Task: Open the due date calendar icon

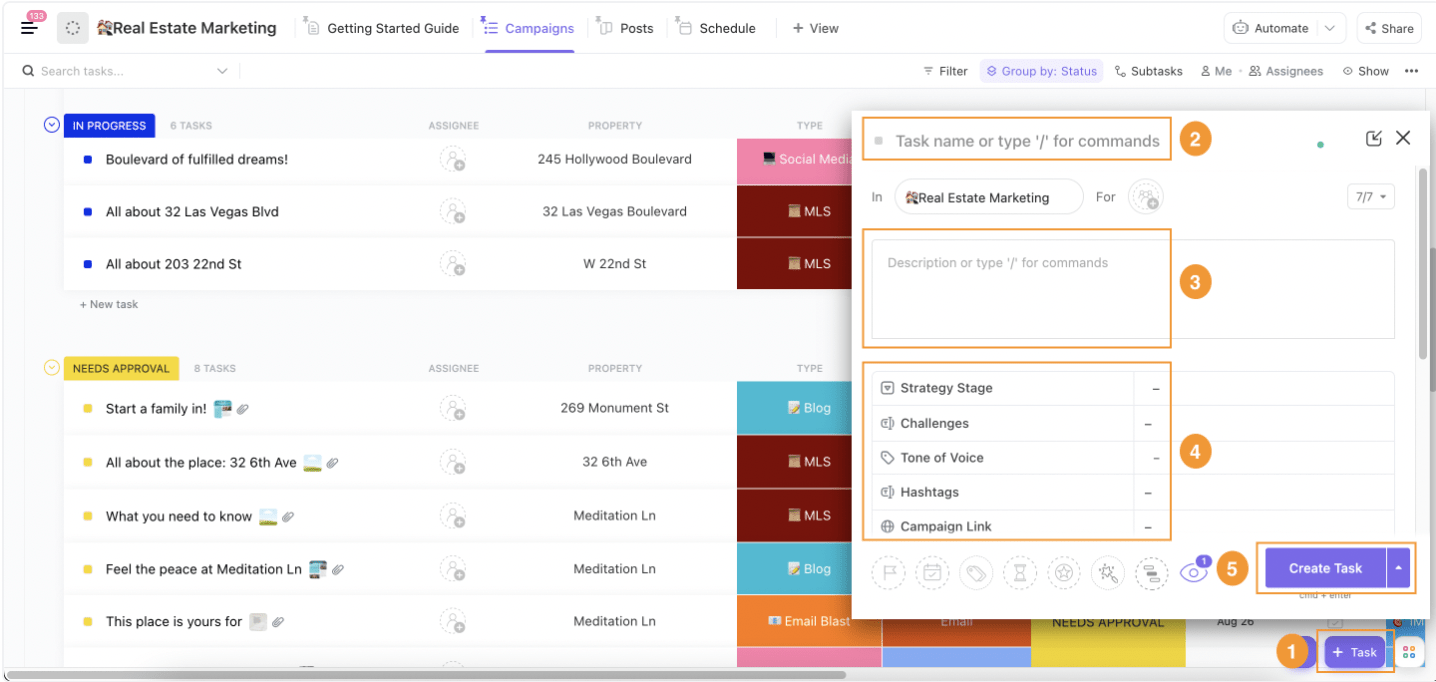Action: (932, 573)
